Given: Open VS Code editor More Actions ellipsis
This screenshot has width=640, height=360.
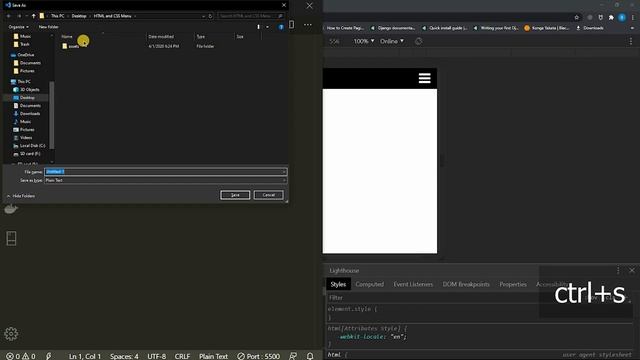Looking at the screenshot, I should pyautogui.click(x=308, y=24).
